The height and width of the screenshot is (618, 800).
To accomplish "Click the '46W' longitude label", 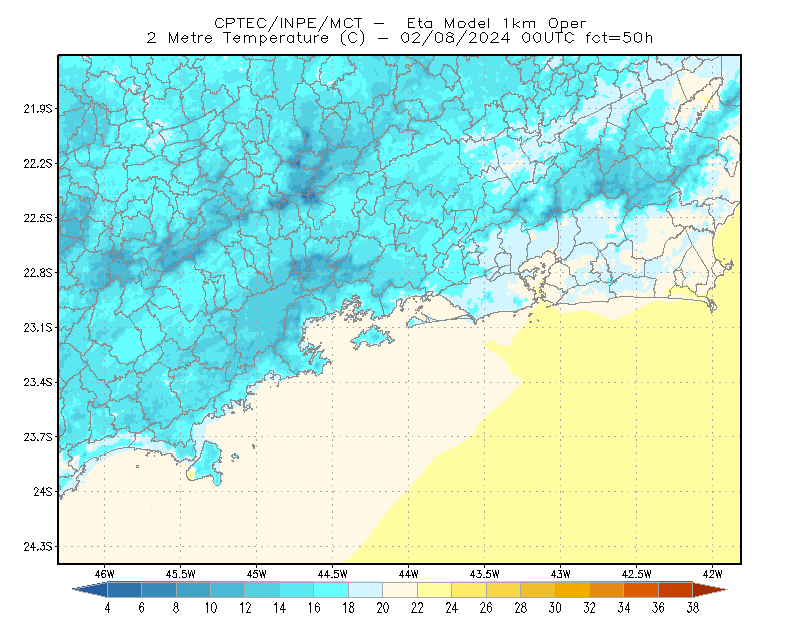I will [x=105, y=574].
